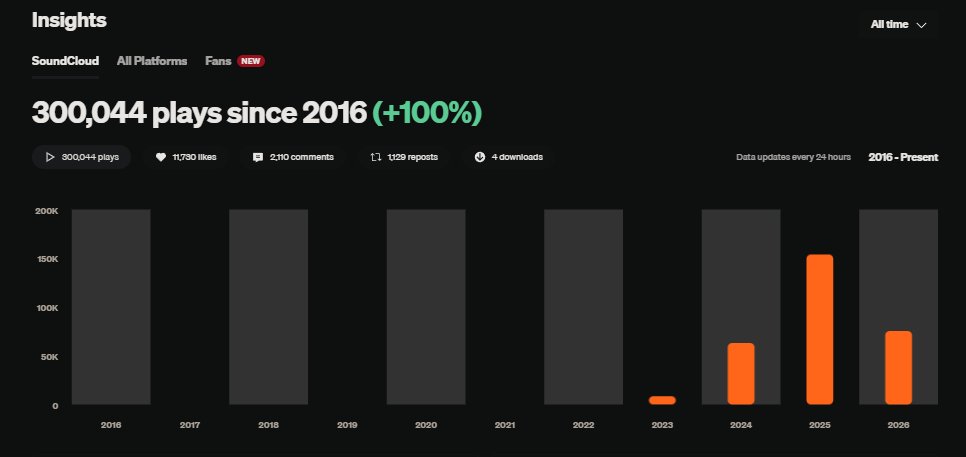This screenshot has height=457, width=966.
Task: Select the 2,110 comments metric
Action: click(293, 157)
